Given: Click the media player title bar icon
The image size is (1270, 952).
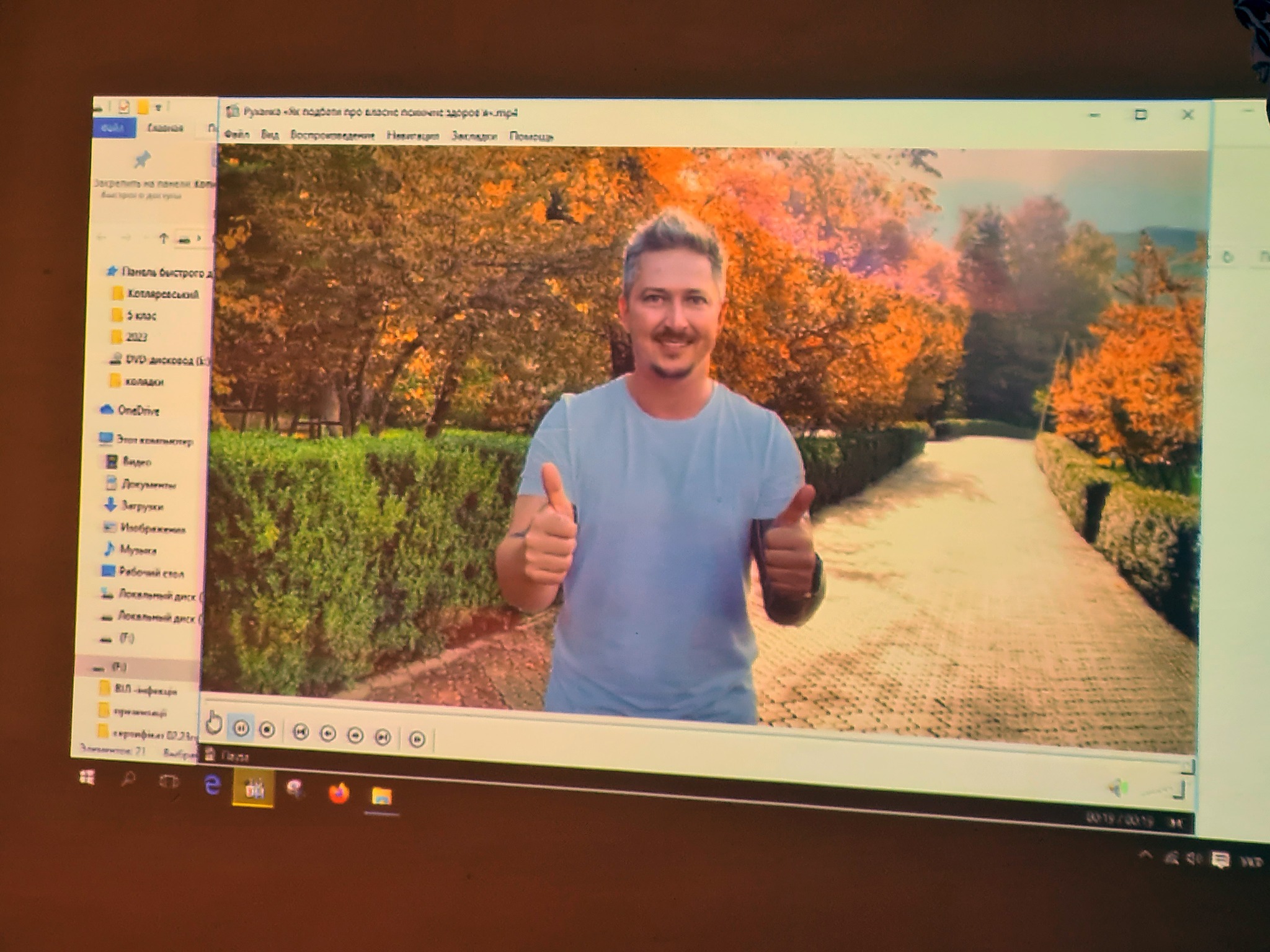Looking at the screenshot, I should [233, 112].
